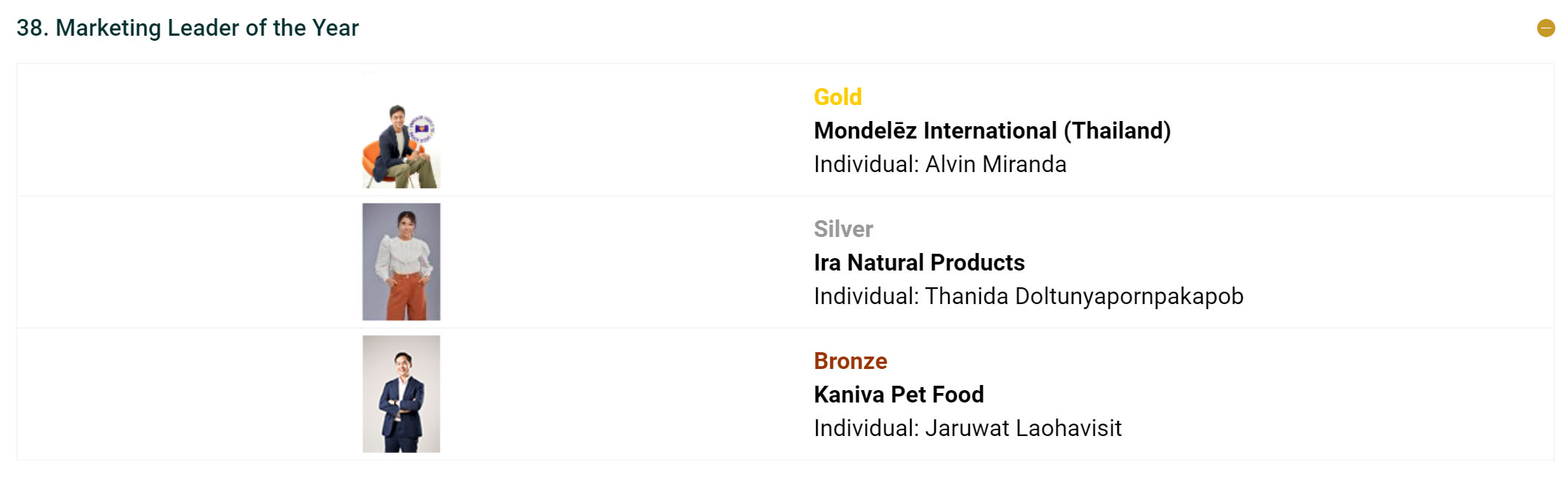Click the yellow Gold award label
The image size is (1568, 490).
pos(837,97)
